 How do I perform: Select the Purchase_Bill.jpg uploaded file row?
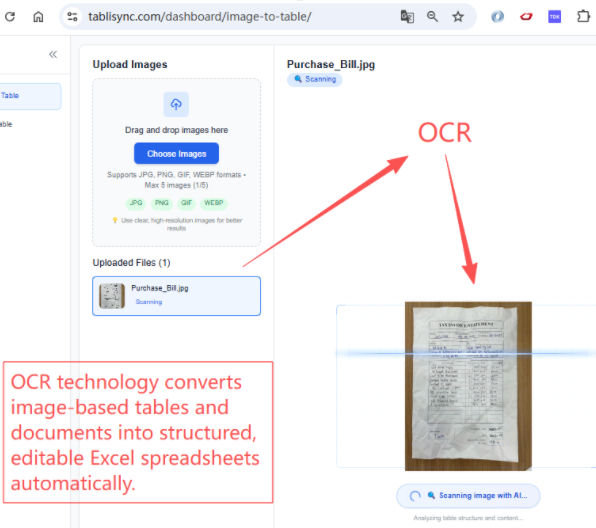coord(176,296)
